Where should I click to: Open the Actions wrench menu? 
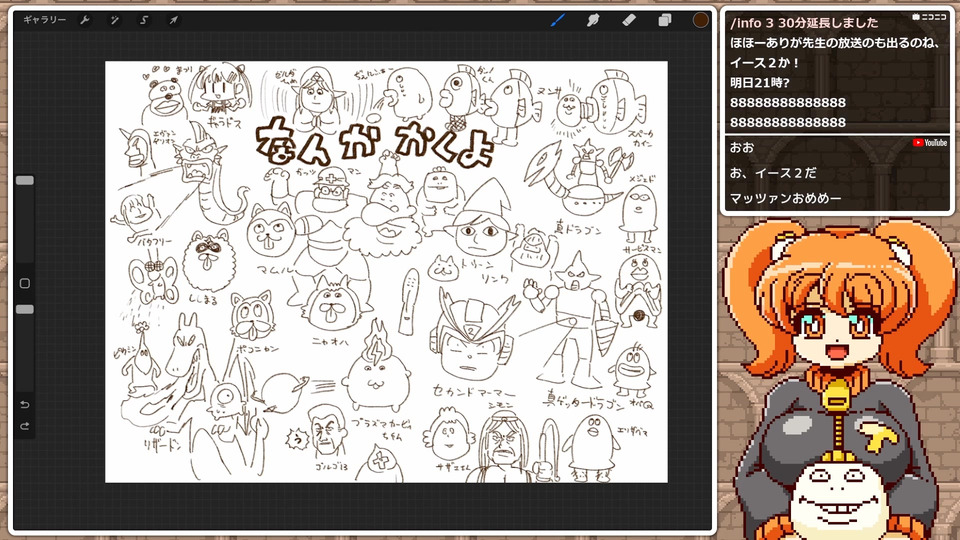click(x=85, y=20)
